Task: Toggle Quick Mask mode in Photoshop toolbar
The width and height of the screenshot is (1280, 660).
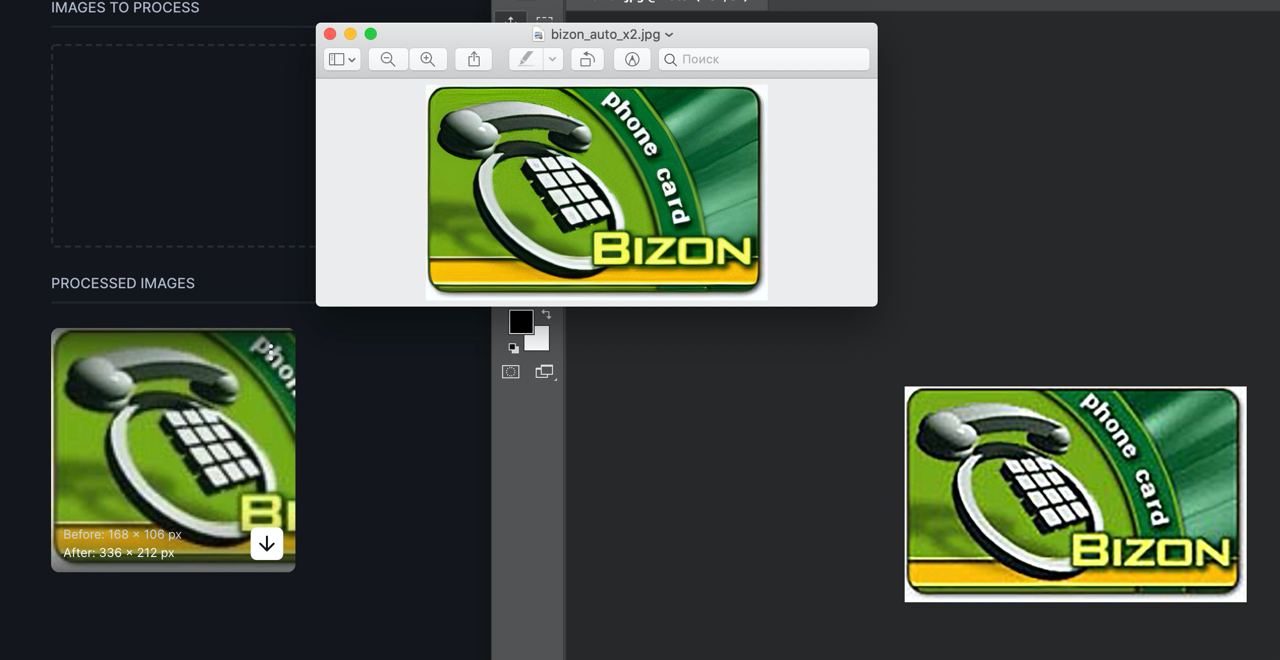Action: coord(511,371)
